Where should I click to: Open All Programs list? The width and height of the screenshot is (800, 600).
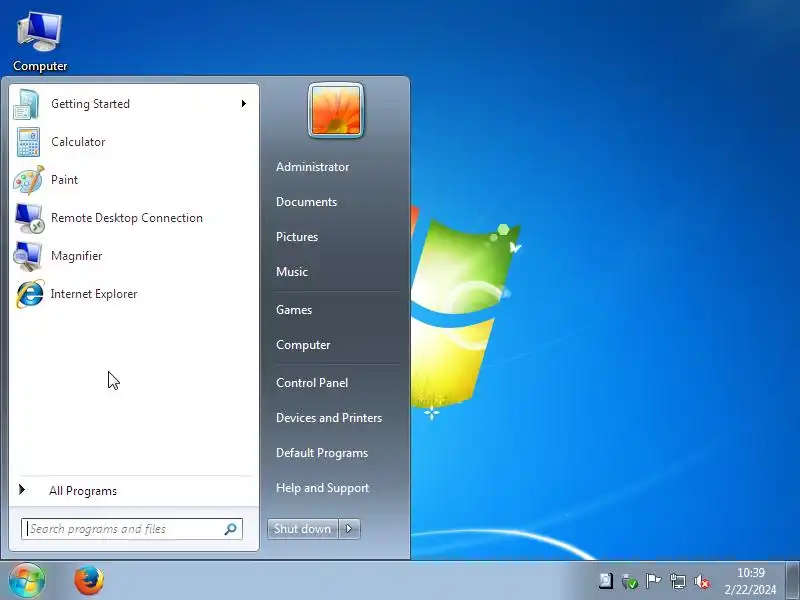(83, 491)
